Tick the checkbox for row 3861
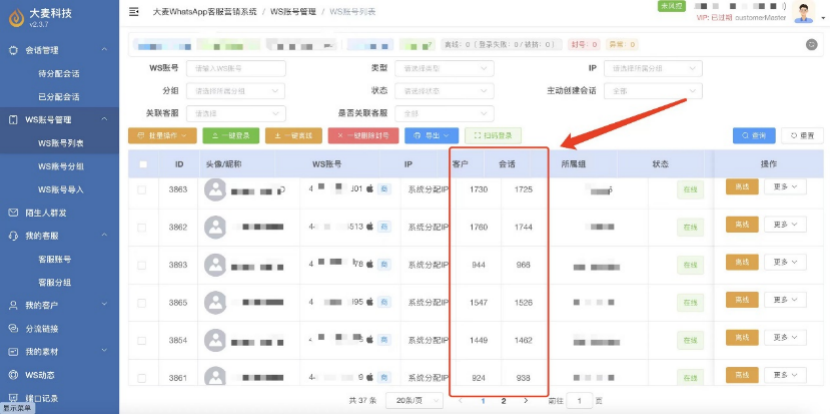This screenshot has height=414, width=832. [x=142, y=378]
